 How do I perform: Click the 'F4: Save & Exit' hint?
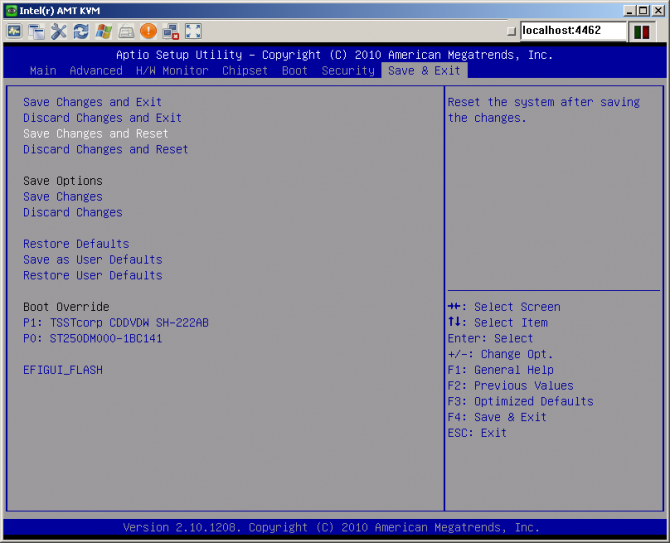coord(497,417)
